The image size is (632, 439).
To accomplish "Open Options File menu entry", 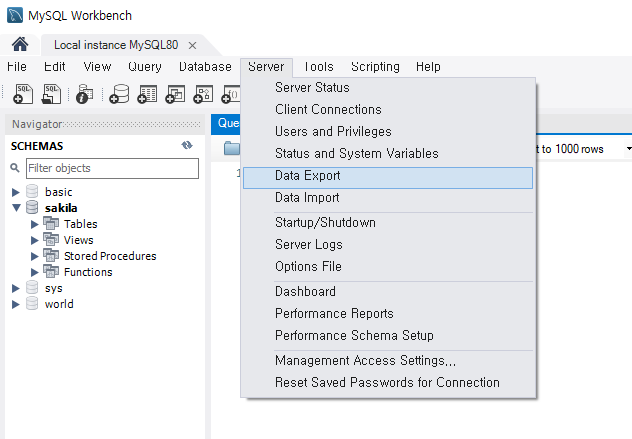I will coord(388,267).
